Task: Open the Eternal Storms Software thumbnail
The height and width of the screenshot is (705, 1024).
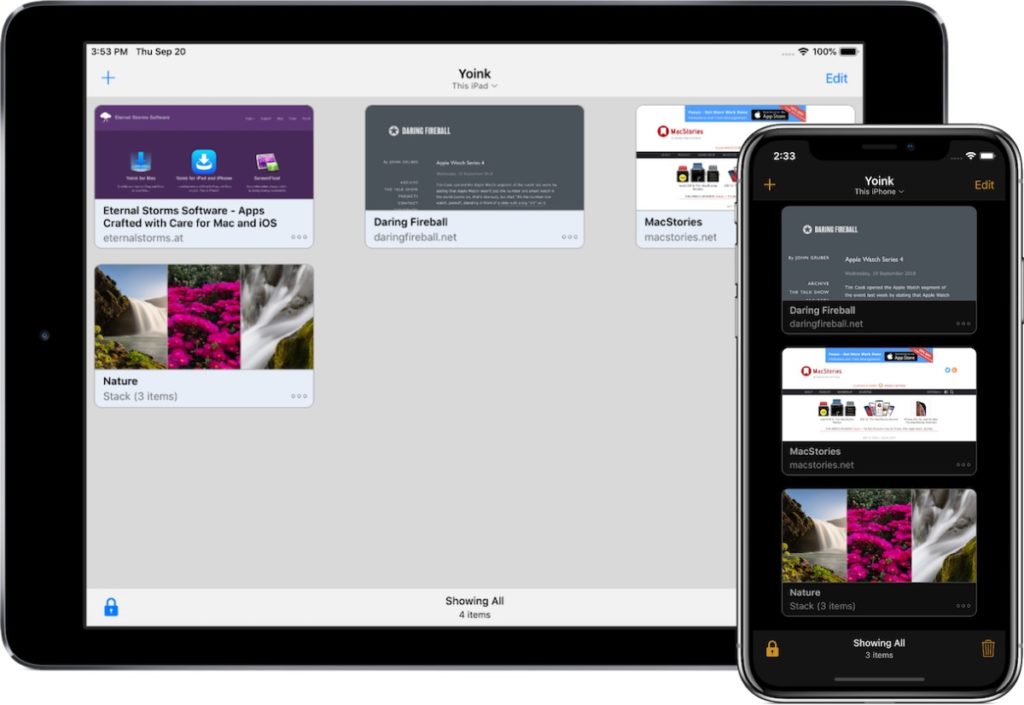Action: 204,152
